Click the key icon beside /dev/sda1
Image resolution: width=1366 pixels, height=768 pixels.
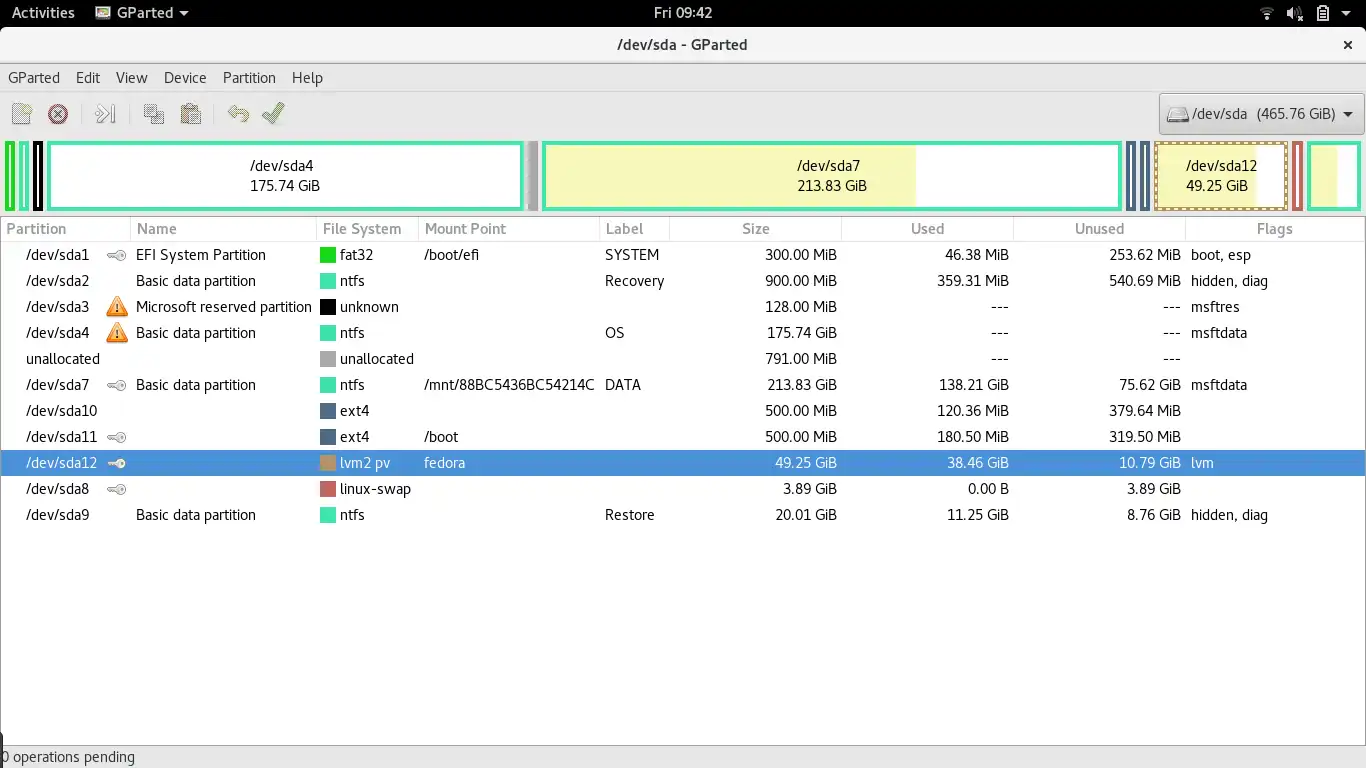[117, 255]
